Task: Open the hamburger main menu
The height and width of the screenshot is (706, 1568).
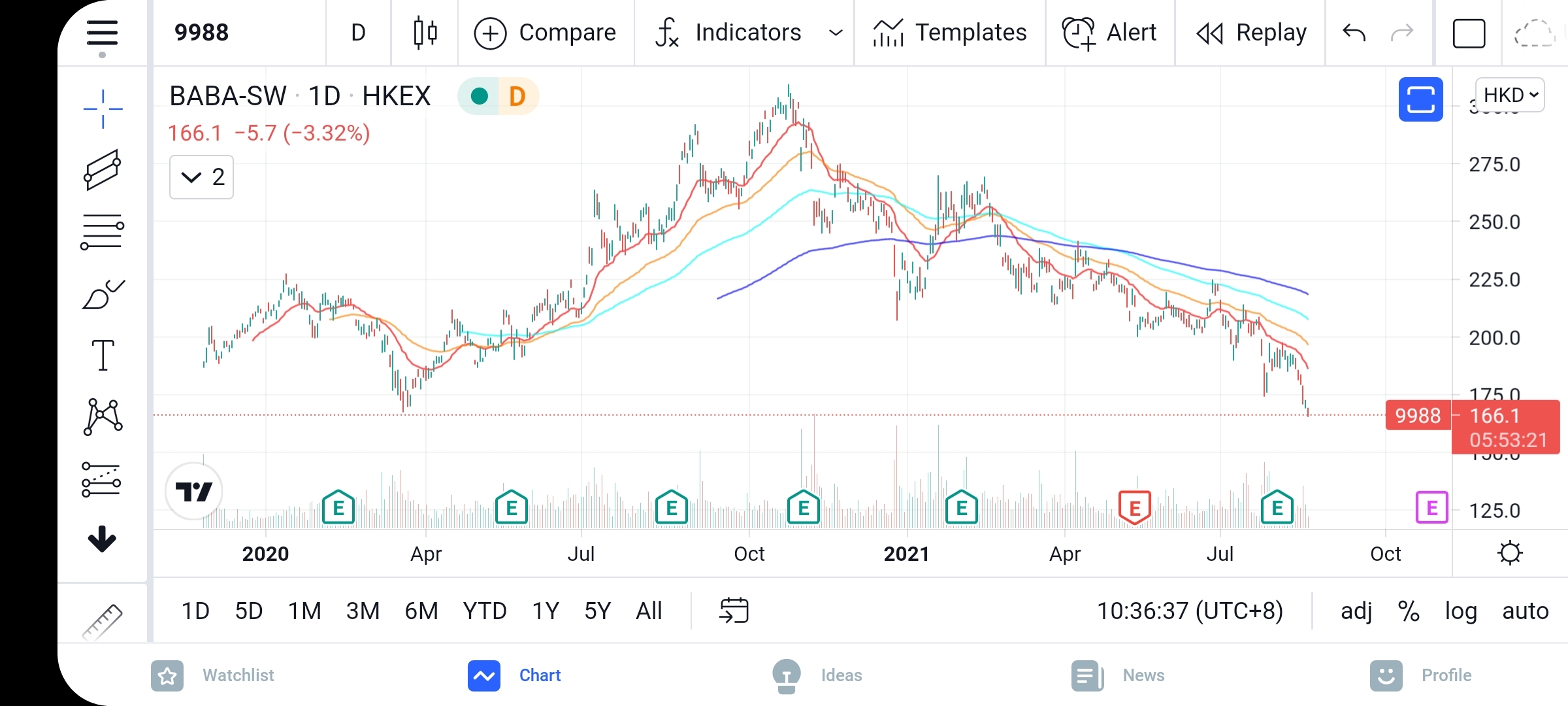Action: (x=102, y=33)
